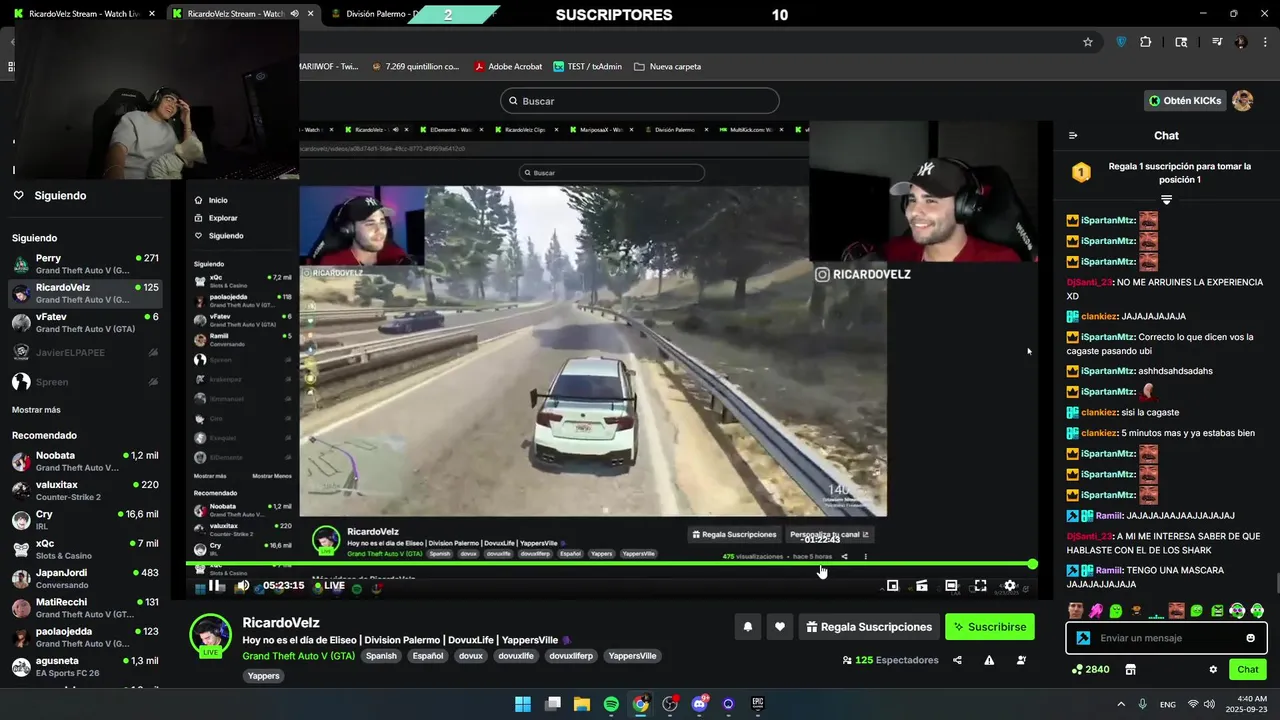Select the dovuxlife tag

click(516, 656)
